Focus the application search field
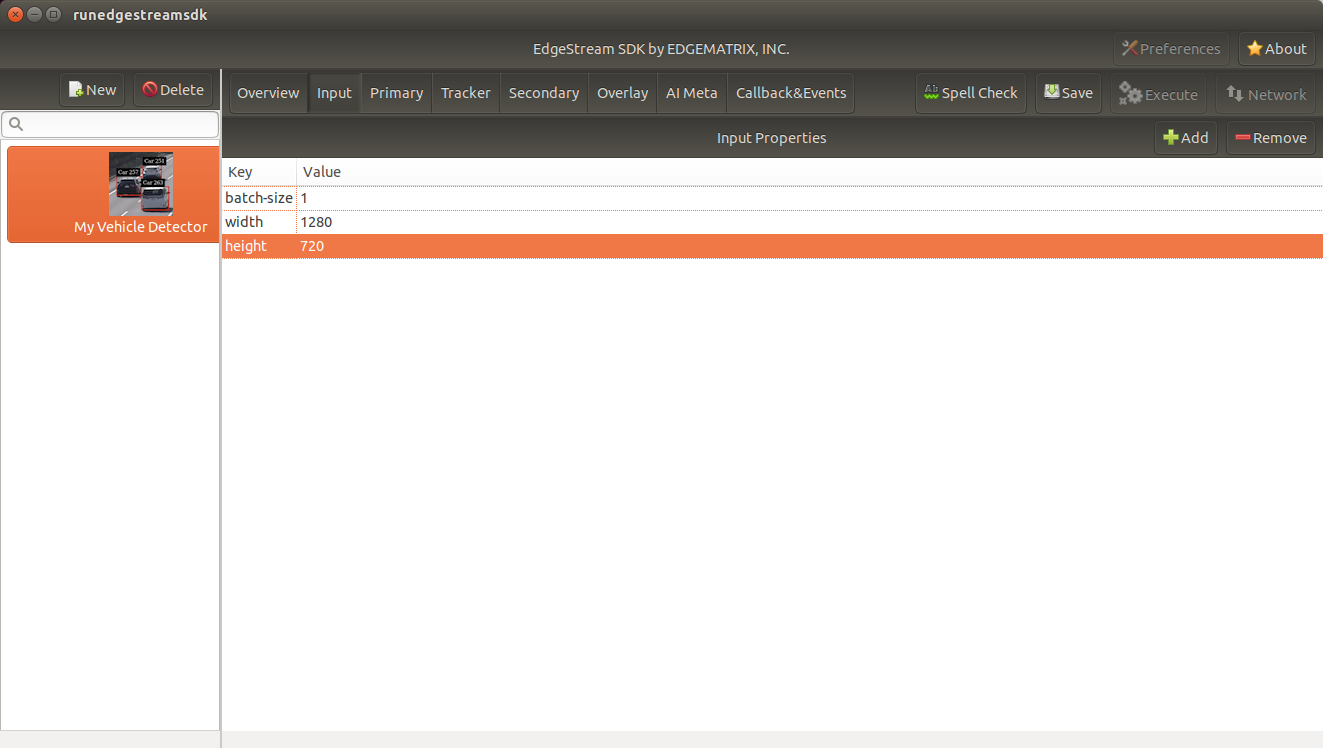This screenshot has height=748, width=1323. [110, 125]
